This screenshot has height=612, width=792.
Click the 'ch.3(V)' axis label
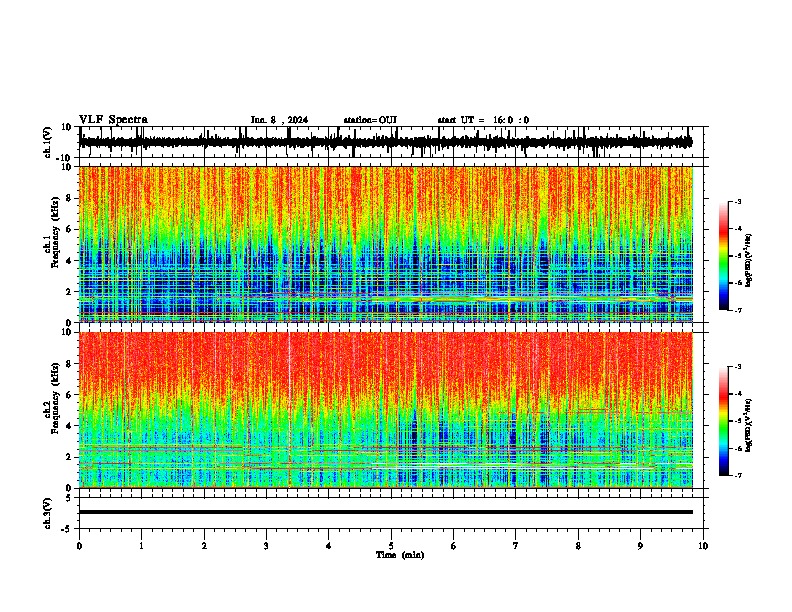point(48,513)
